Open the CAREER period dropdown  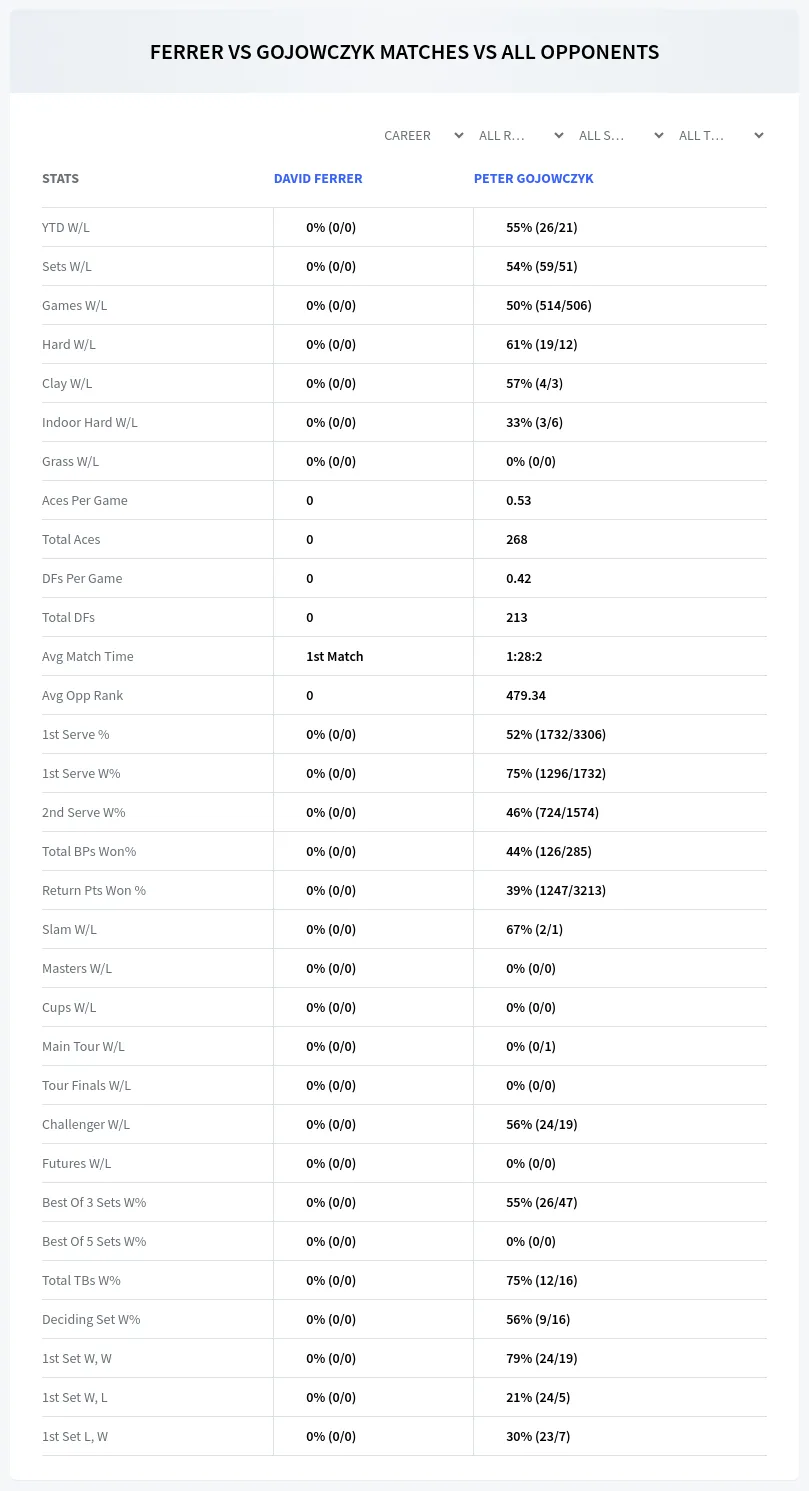pos(421,135)
